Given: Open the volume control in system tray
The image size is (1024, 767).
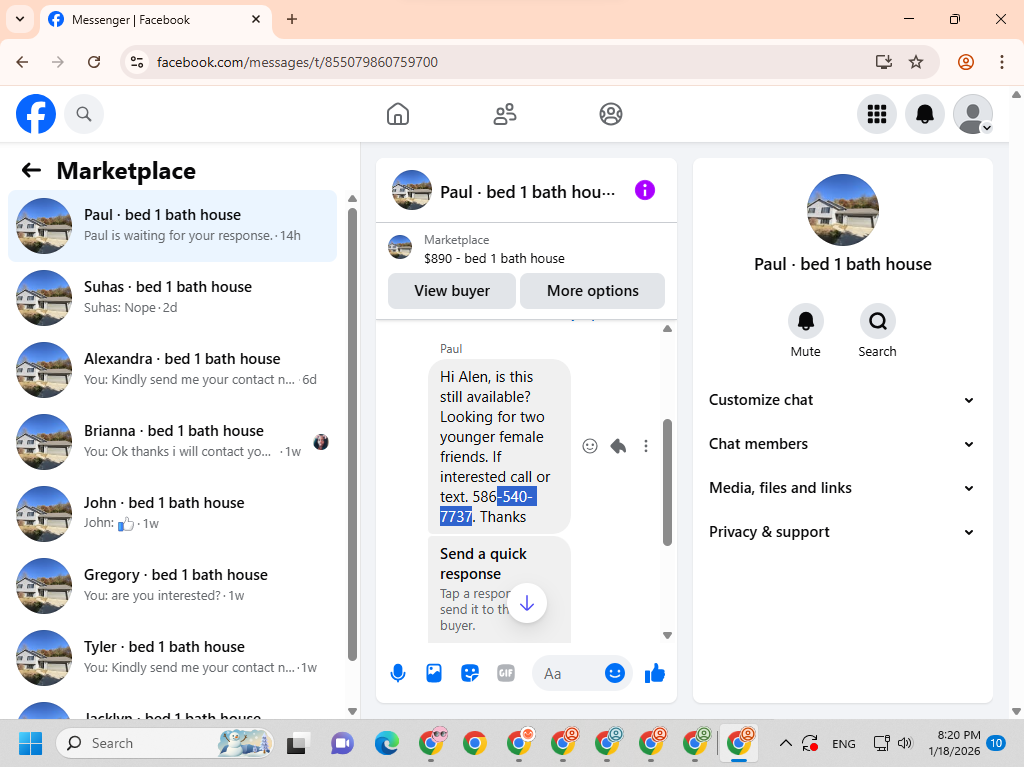Looking at the screenshot, I should (904, 743).
